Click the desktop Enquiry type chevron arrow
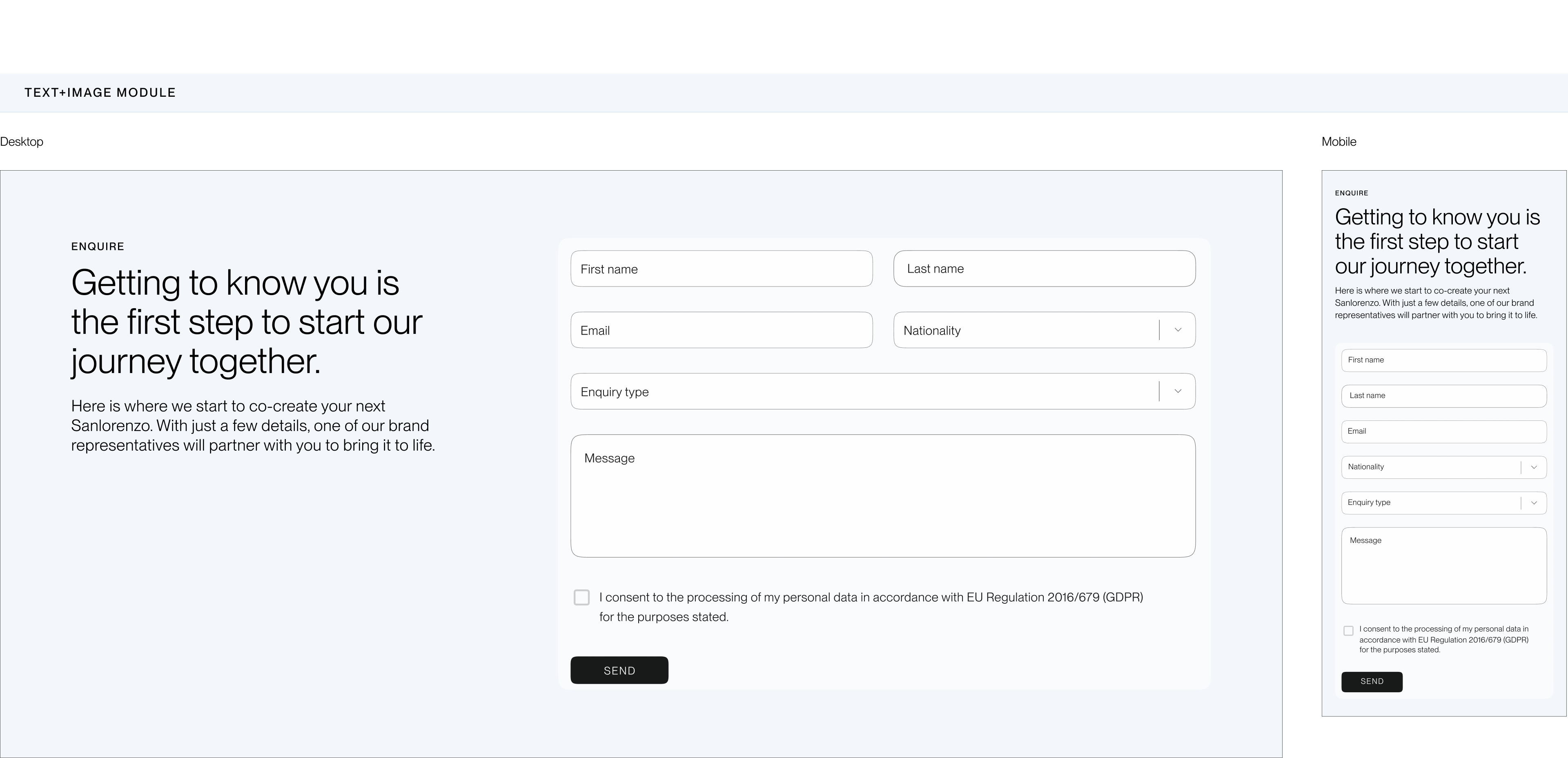Image resolution: width=1568 pixels, height=758 pixels. [x=1178, y=391]
